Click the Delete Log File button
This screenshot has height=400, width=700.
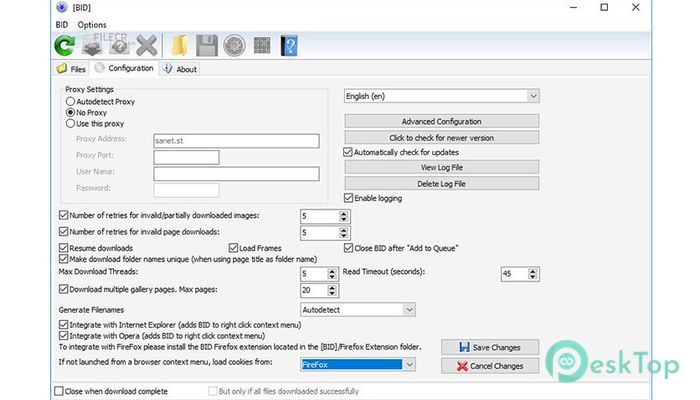point(442,184)
